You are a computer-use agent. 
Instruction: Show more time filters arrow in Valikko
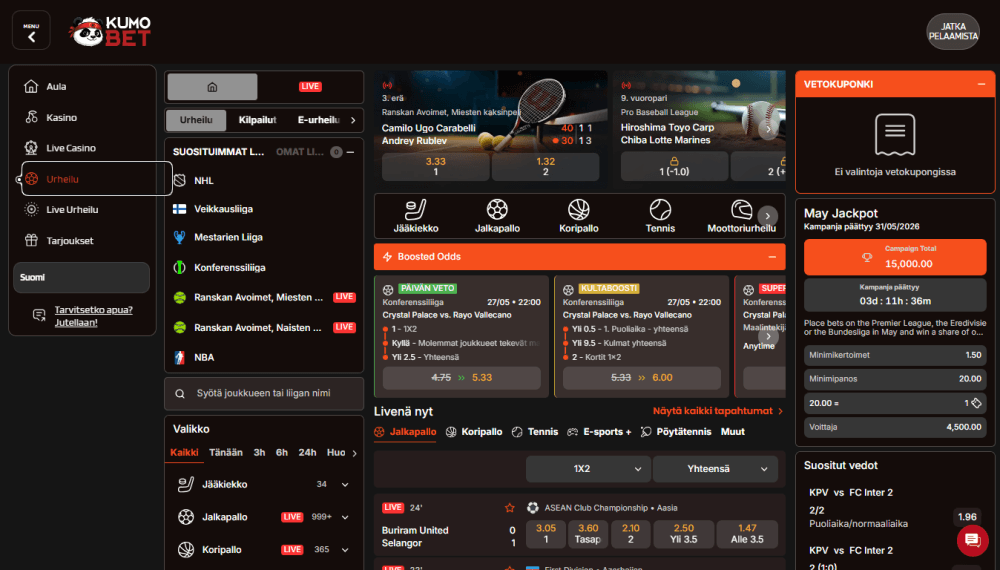point(355,453)
